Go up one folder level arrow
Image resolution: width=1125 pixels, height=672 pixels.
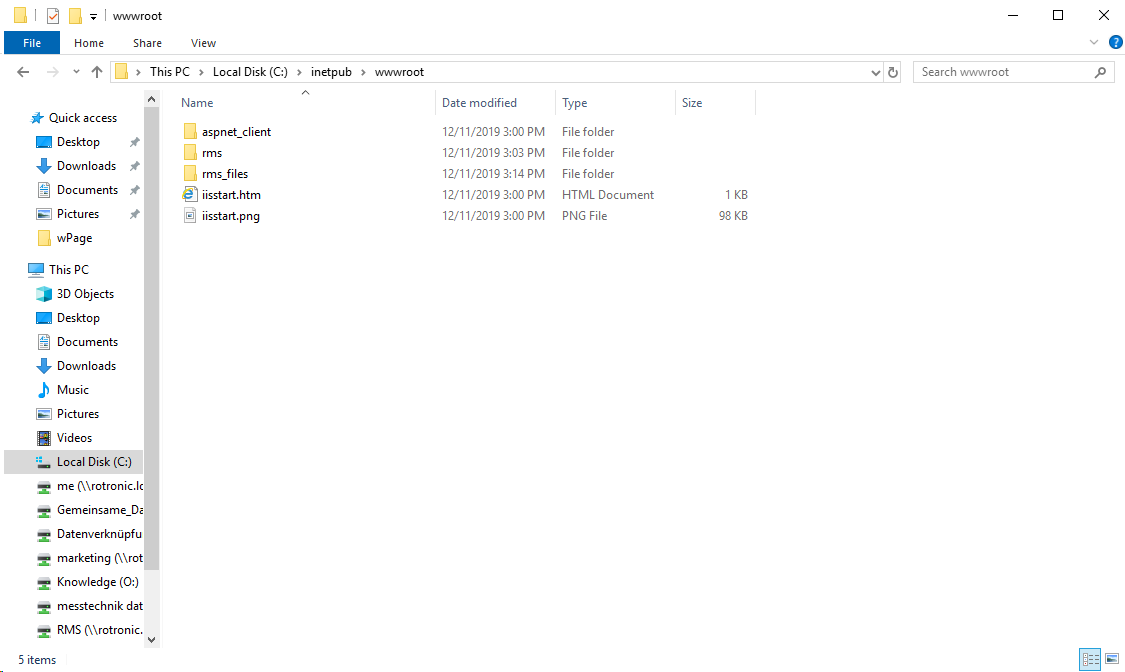click(x=97, y=72)
